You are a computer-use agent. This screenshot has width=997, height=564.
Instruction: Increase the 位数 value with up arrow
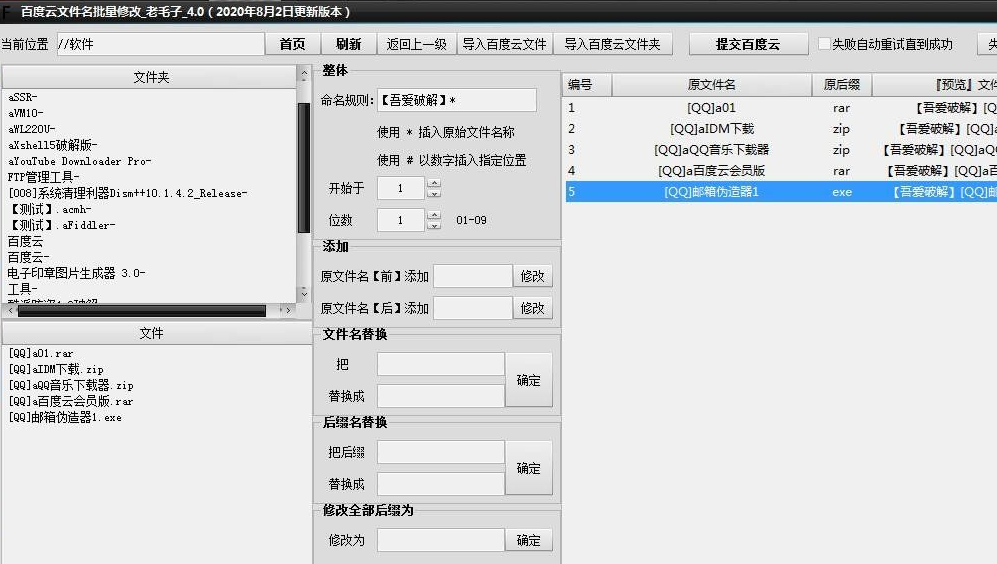point(434,215)
